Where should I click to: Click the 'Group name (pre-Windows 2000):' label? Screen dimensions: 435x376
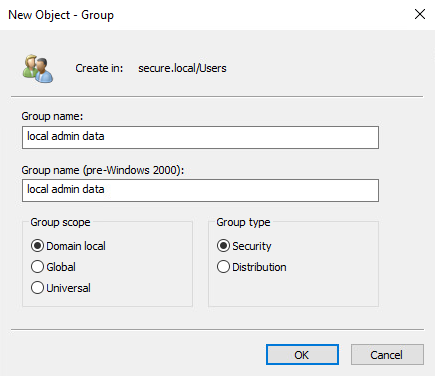103,170
